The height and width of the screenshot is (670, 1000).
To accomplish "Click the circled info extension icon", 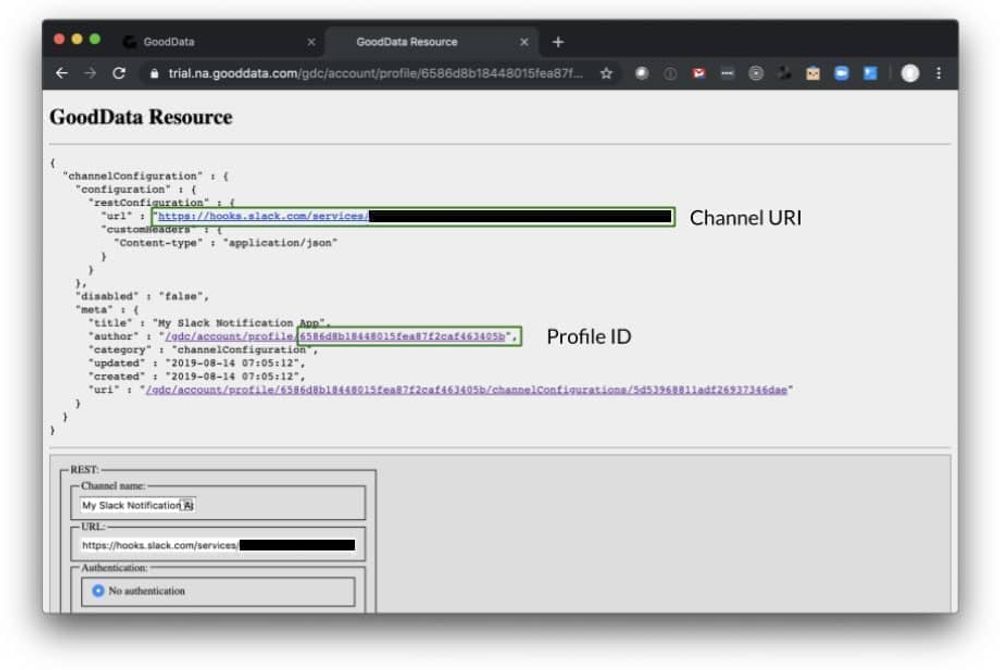I will click(x=670, y=73).
